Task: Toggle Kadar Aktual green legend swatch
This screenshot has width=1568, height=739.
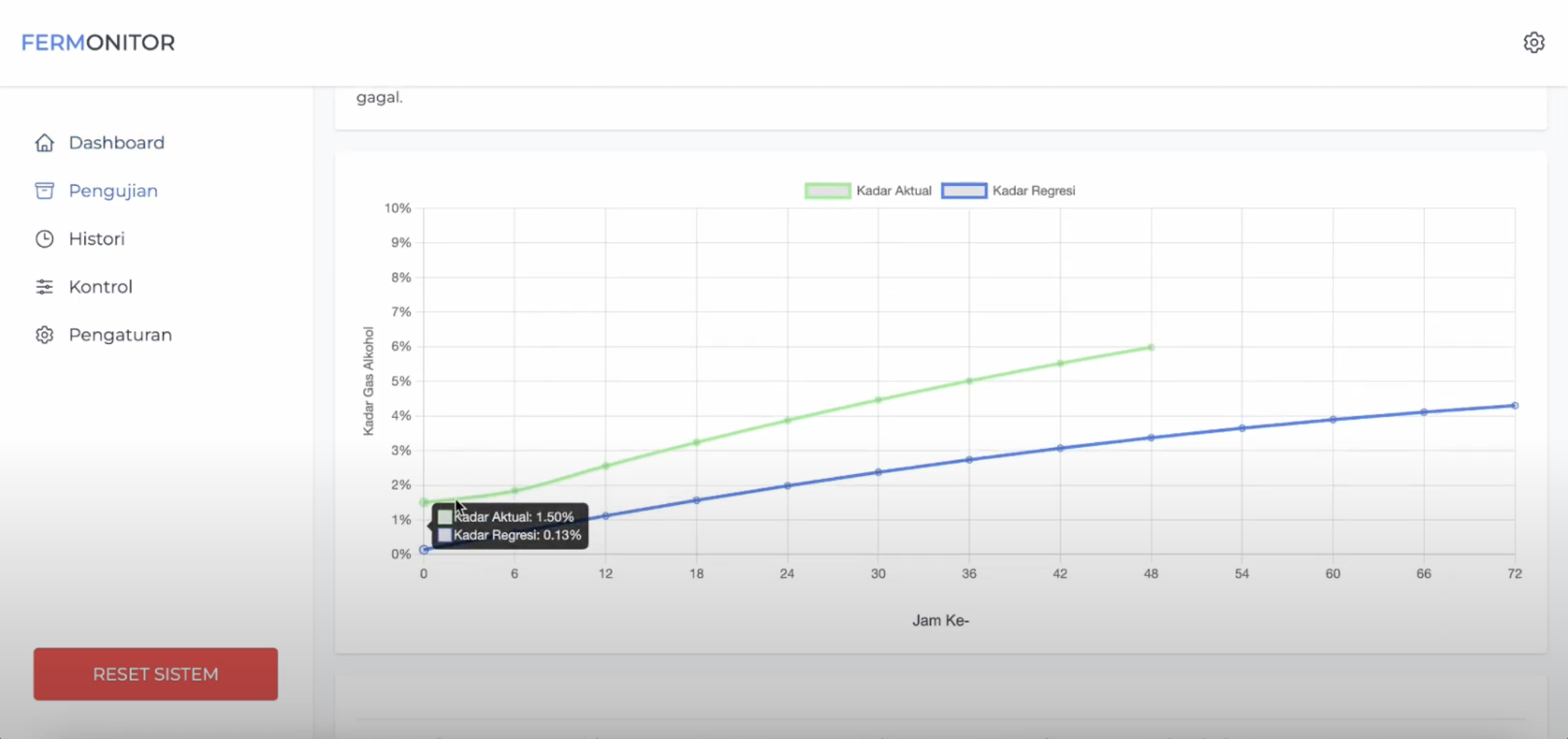Action: 827,191
